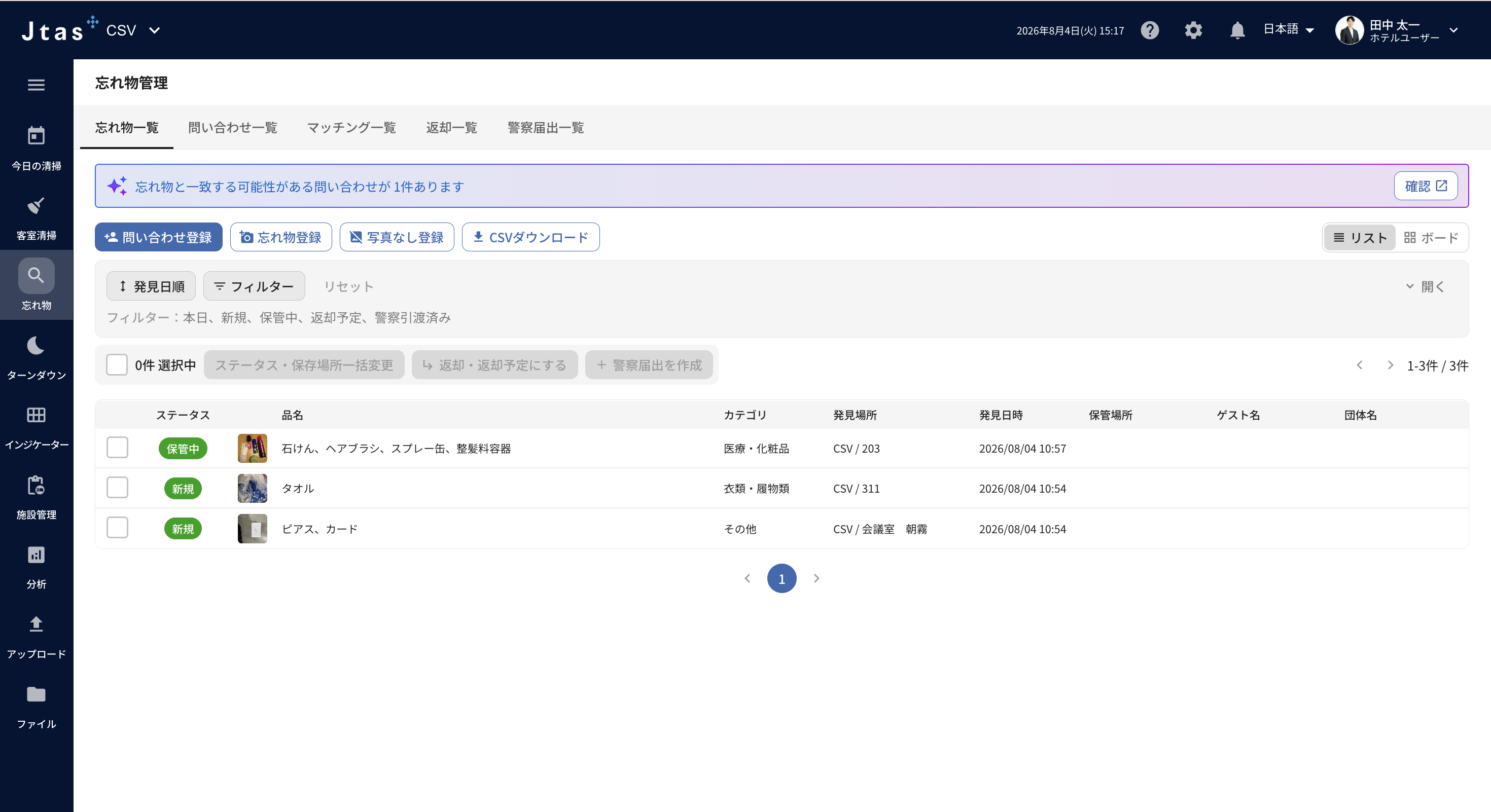The width and height of the screenshot is (1491, 812).
Task: Expand the CSV hotel selector dropdown
Action: click(x=133, y=30)
